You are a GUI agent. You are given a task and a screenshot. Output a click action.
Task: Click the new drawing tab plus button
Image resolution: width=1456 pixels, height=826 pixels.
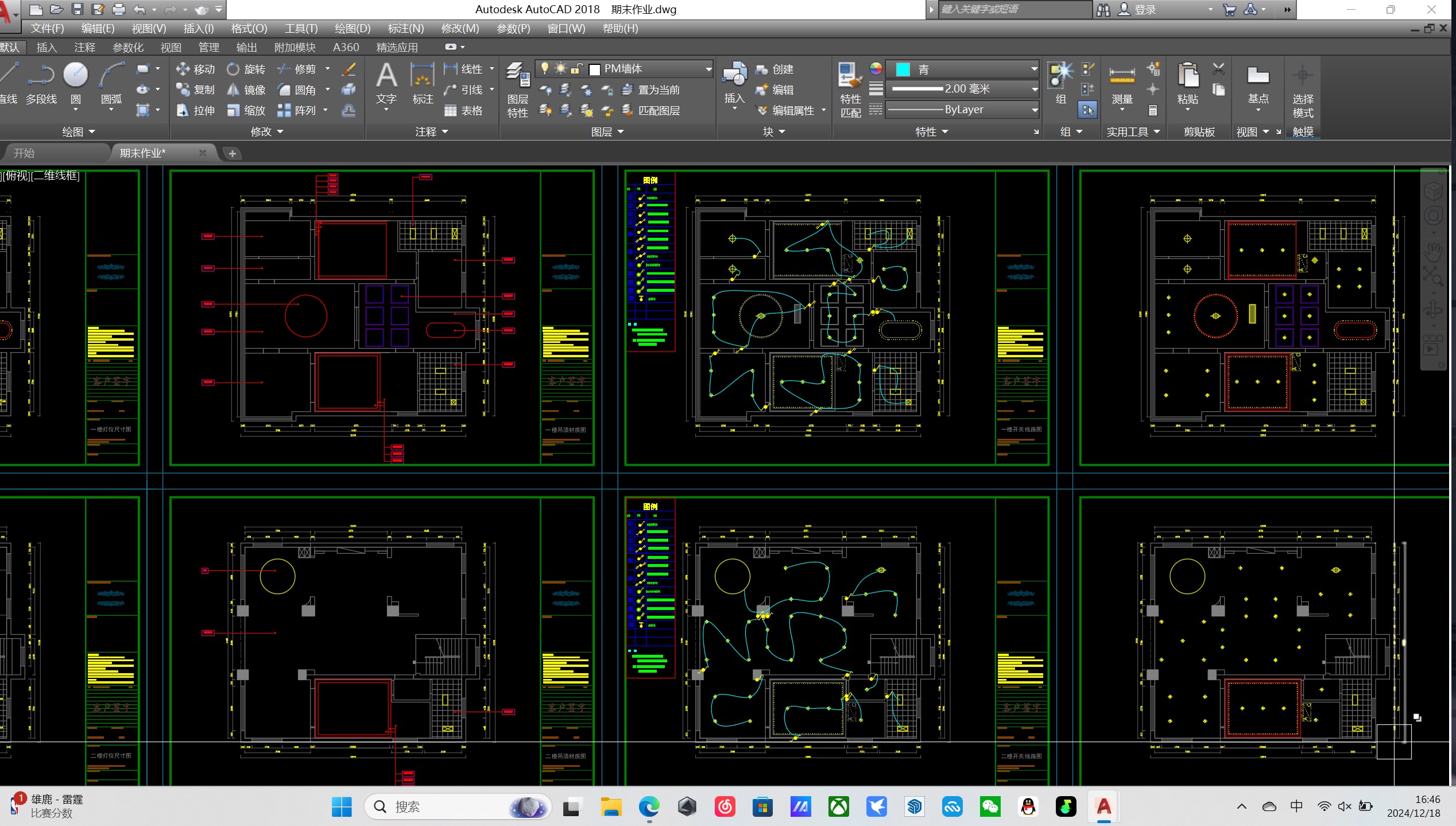coord(232,153)
